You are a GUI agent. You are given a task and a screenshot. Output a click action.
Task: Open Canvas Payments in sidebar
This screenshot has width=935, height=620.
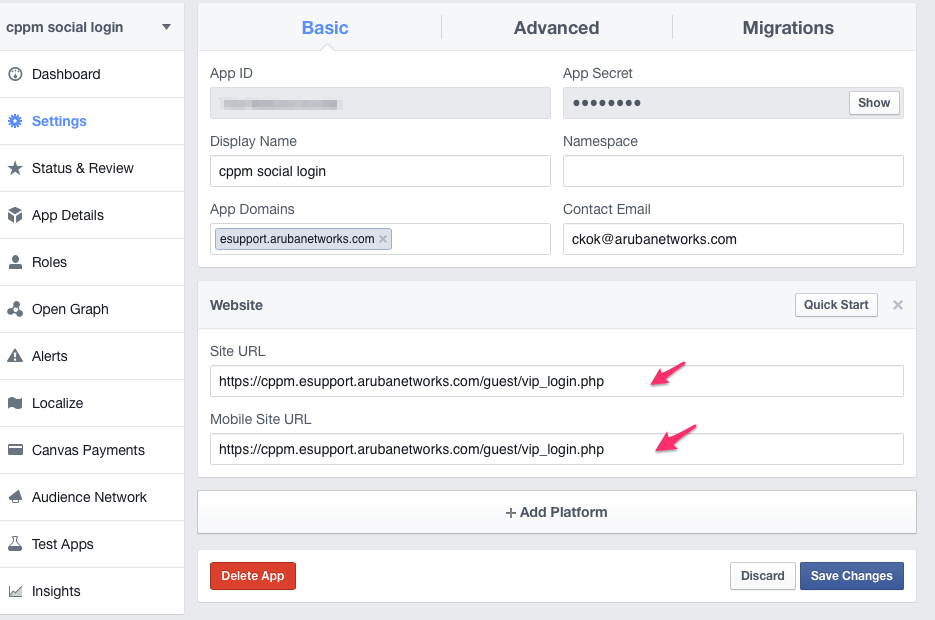click(x=92, y=450)
